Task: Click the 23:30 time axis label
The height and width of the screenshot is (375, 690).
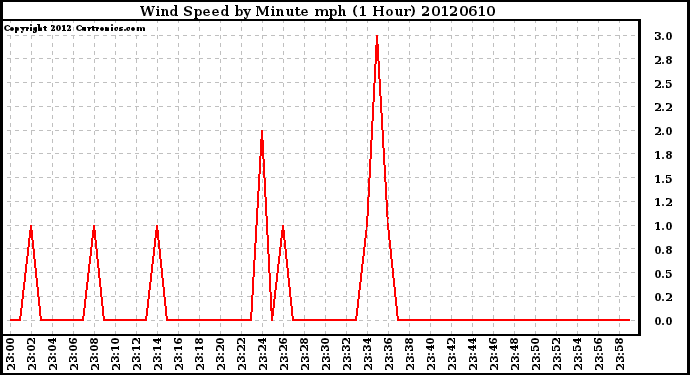Action: point(326,354)
